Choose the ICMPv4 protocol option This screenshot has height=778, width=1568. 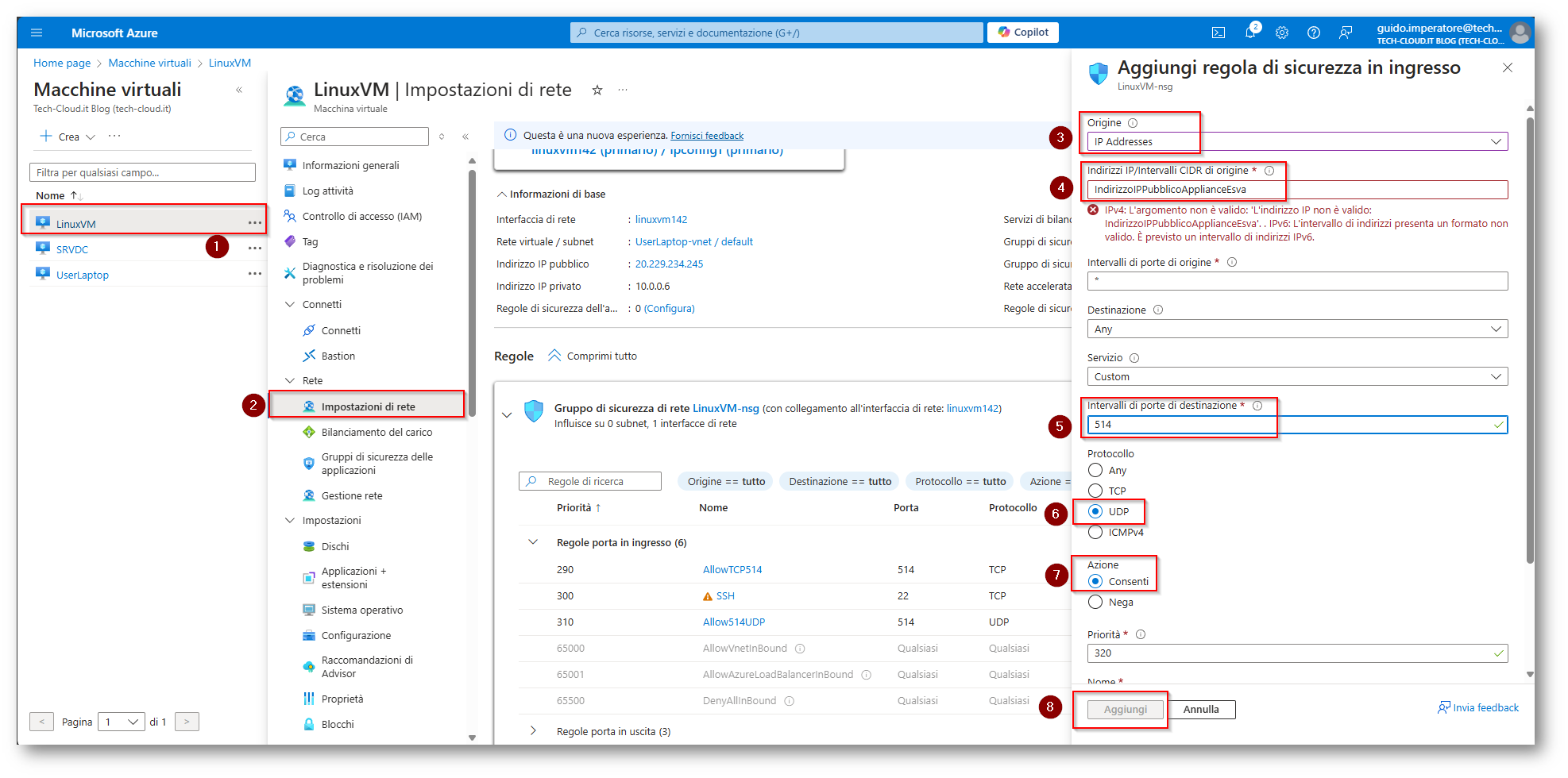pyautogui.click(x=1095, y=532)
